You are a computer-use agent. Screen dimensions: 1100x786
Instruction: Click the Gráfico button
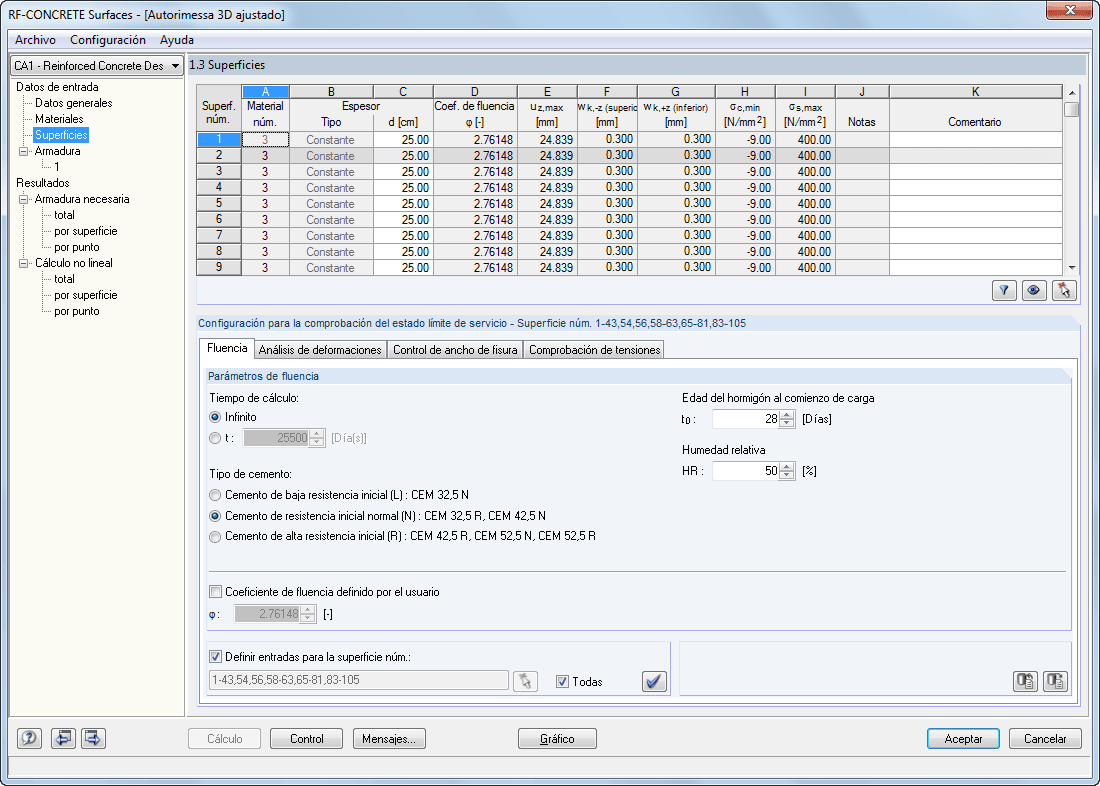(x=557, y=739)
